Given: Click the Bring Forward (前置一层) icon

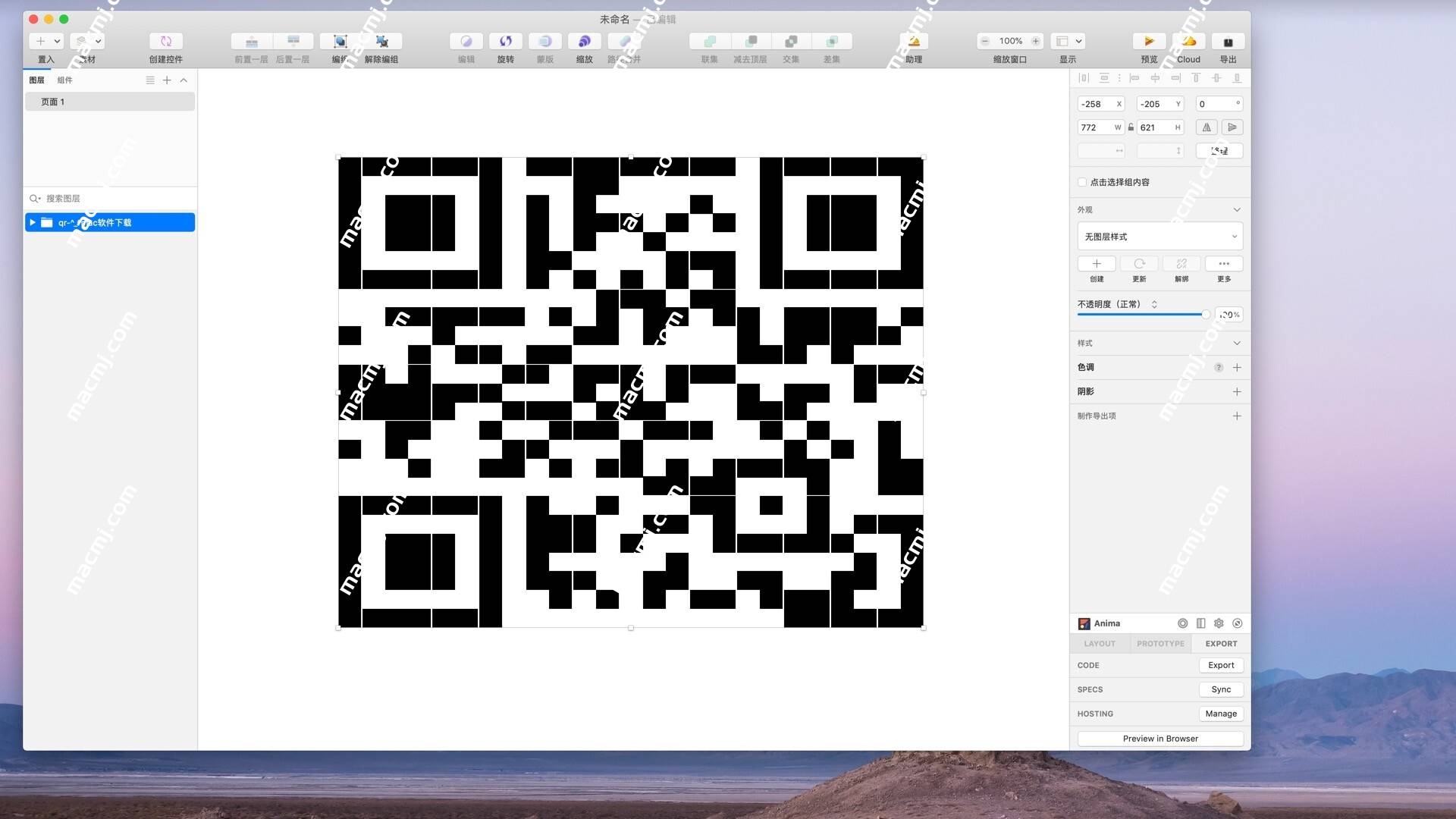Looking at the screenshot, I should 252,41.
